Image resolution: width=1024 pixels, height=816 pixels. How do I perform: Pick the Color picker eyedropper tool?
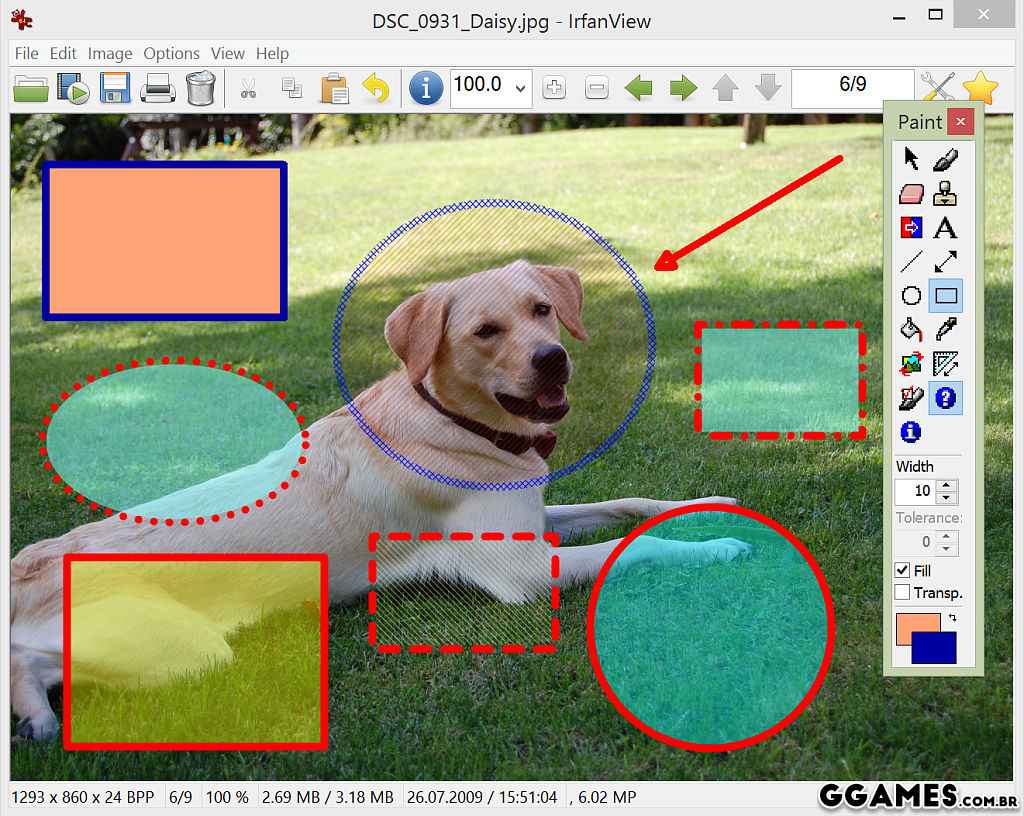(x=945, y=329)
